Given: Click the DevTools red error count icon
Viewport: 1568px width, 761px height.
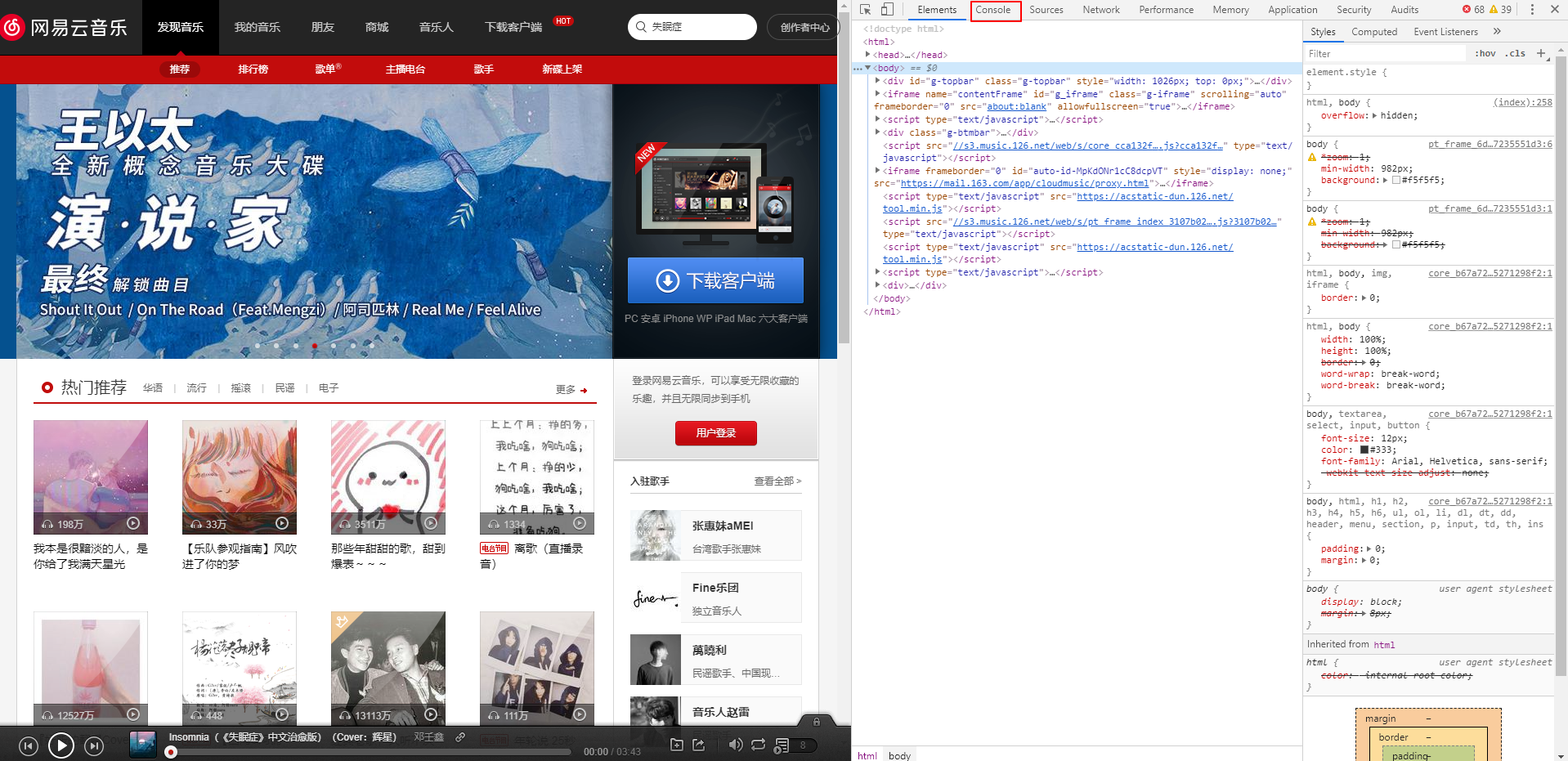Looking at the screenshot, I should coord(1467,10).
